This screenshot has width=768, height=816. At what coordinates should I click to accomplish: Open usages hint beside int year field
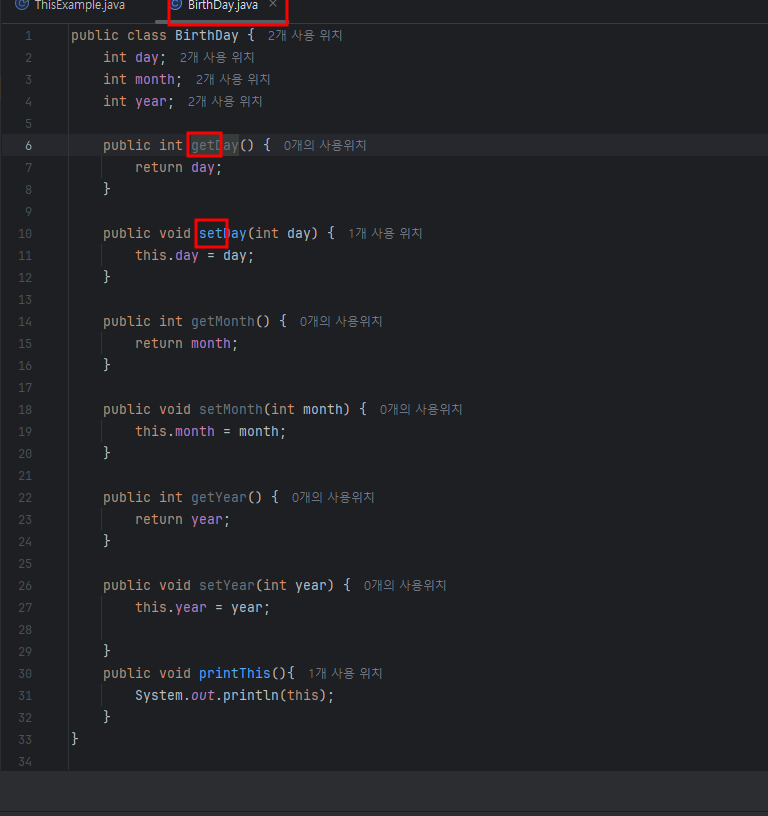tap(225, 101)
